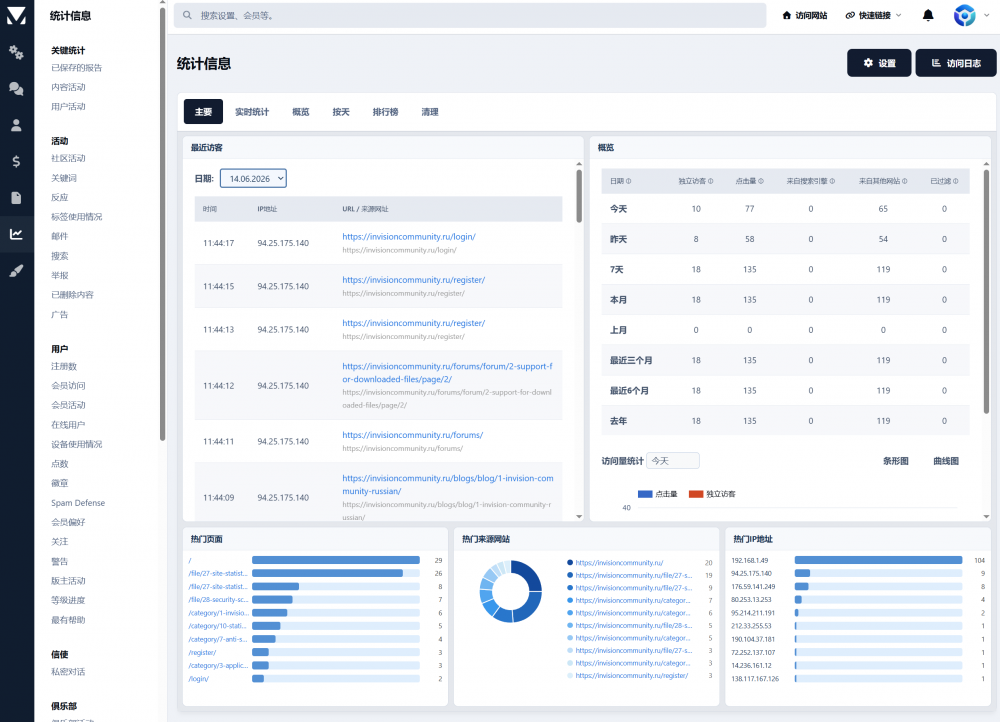Screen dimensions: 1000x722
Task: Click the 来自其他网站 column info icon
Action: tap(904, 181)
